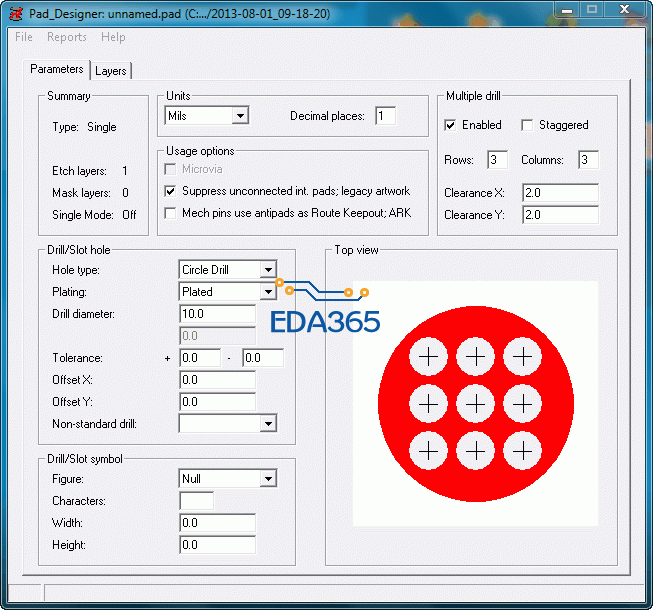The image size is (653, 610).
Task: Click the negative Tolerance field
Action: (263, 358)
